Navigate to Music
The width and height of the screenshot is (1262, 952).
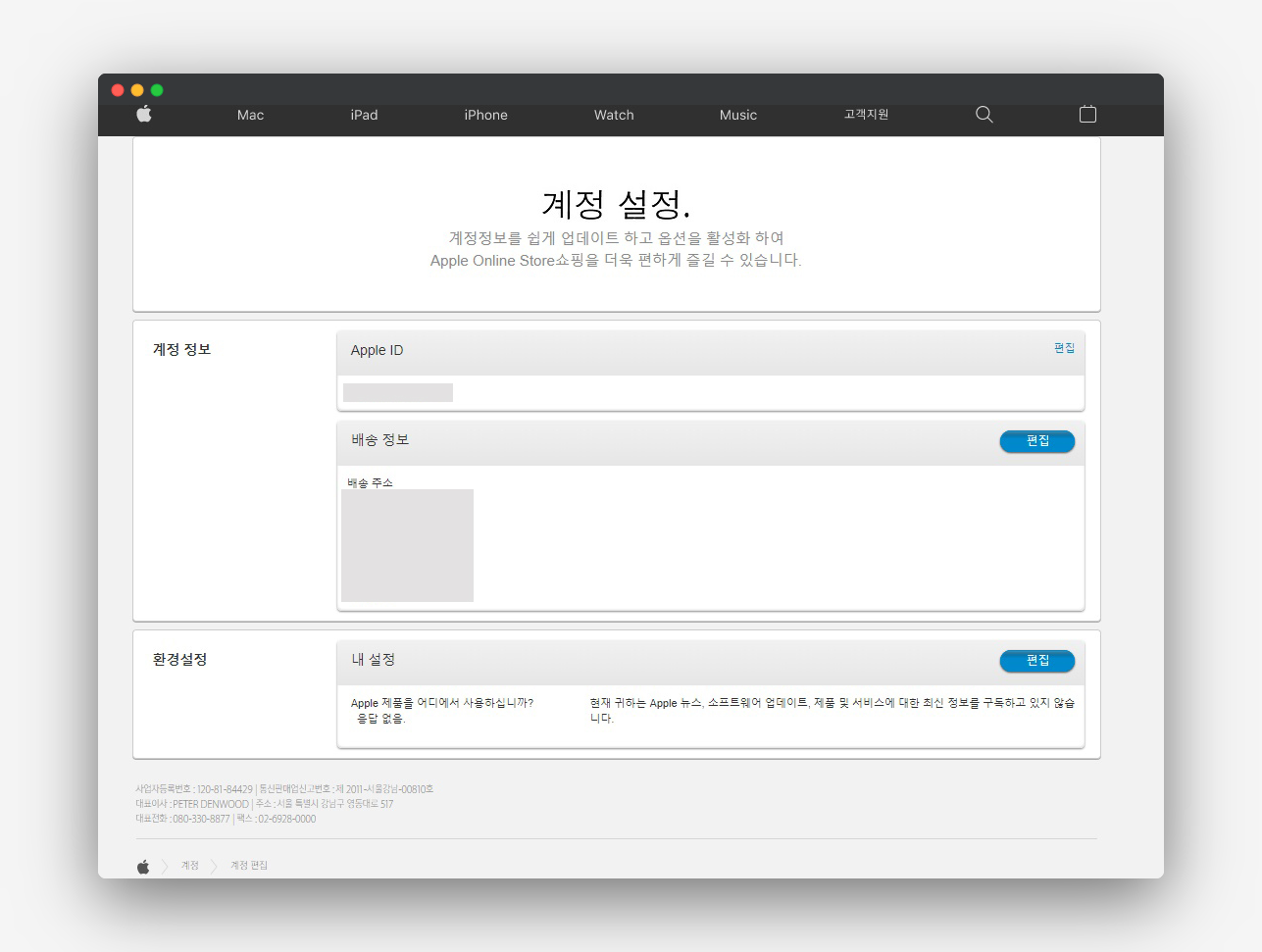tap(738, 115)
